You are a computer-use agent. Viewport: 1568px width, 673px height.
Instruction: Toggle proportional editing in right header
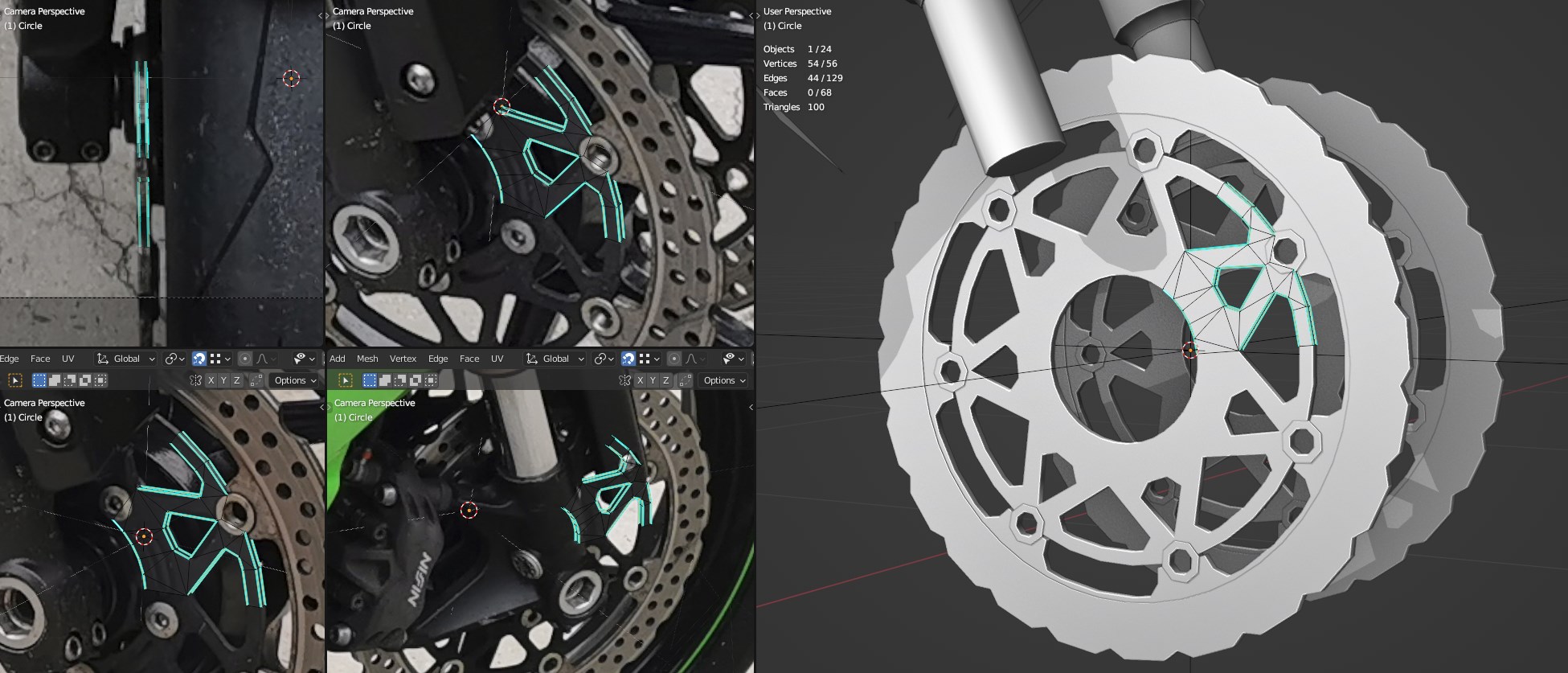tap(674, 359)
